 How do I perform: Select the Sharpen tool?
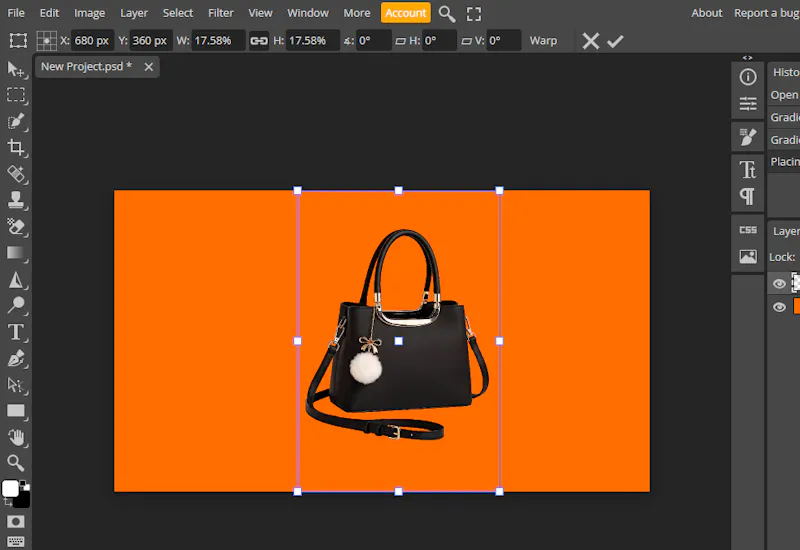tap(16, 280)
